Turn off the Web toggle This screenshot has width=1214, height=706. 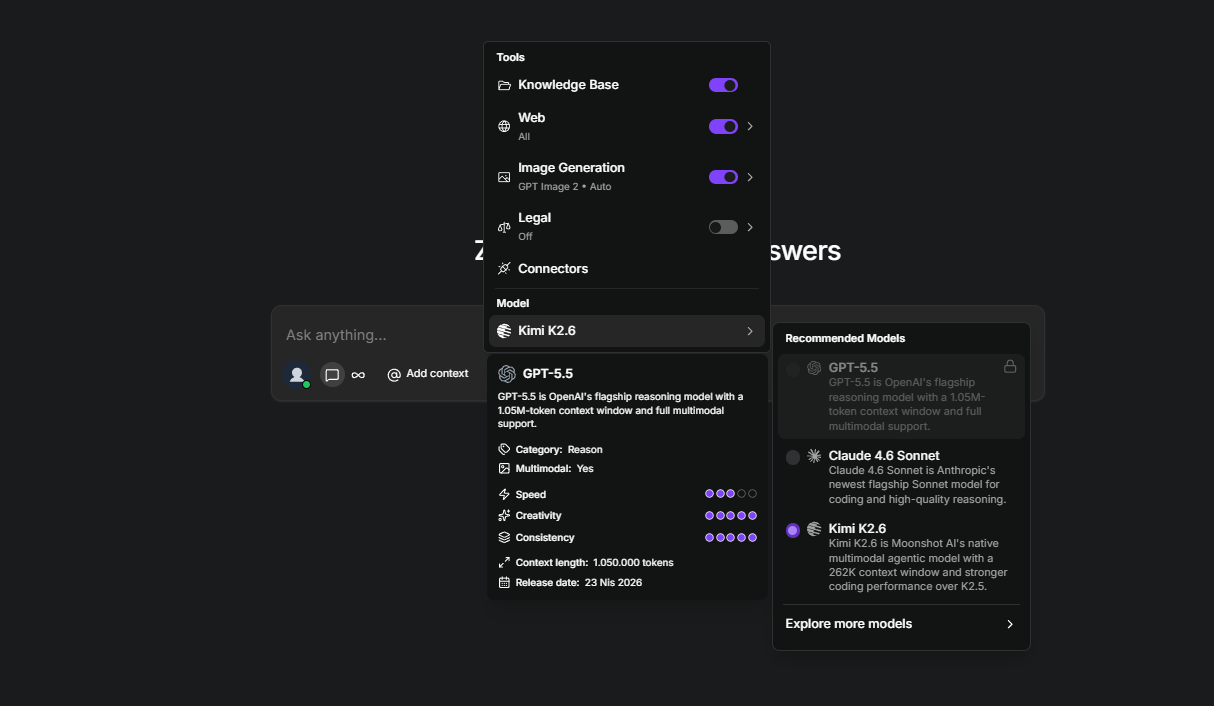[723, 126]
